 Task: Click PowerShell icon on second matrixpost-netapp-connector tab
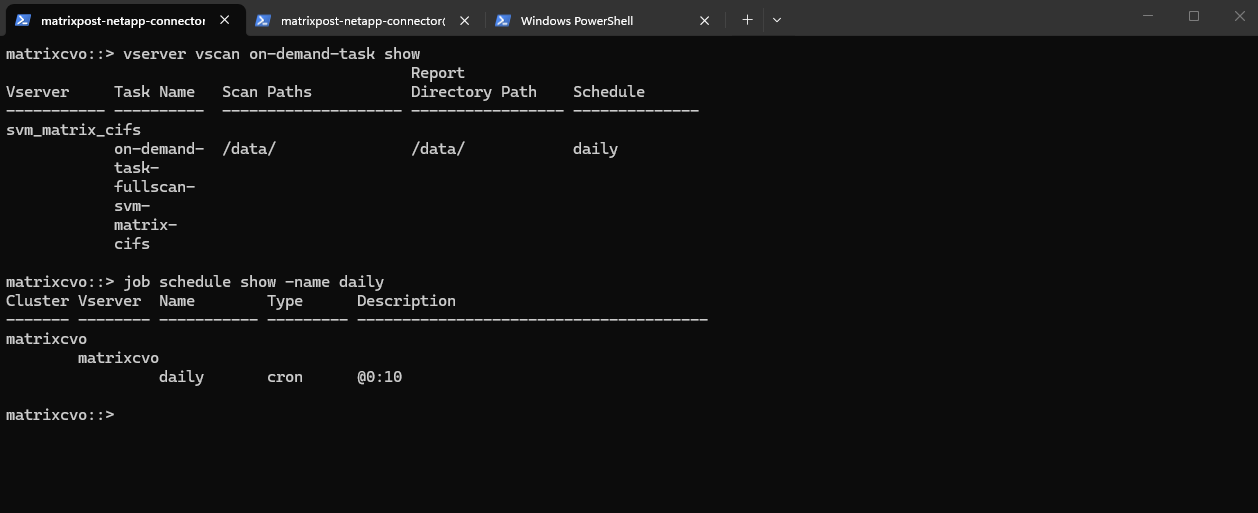tap(263, 20)
